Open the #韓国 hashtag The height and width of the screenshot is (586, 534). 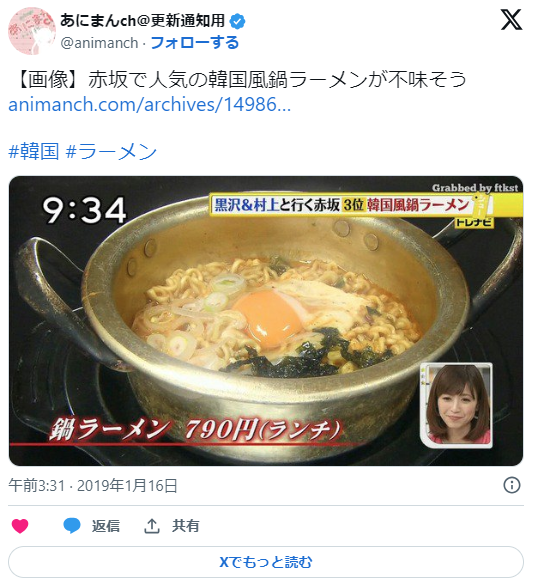[34, 151]
